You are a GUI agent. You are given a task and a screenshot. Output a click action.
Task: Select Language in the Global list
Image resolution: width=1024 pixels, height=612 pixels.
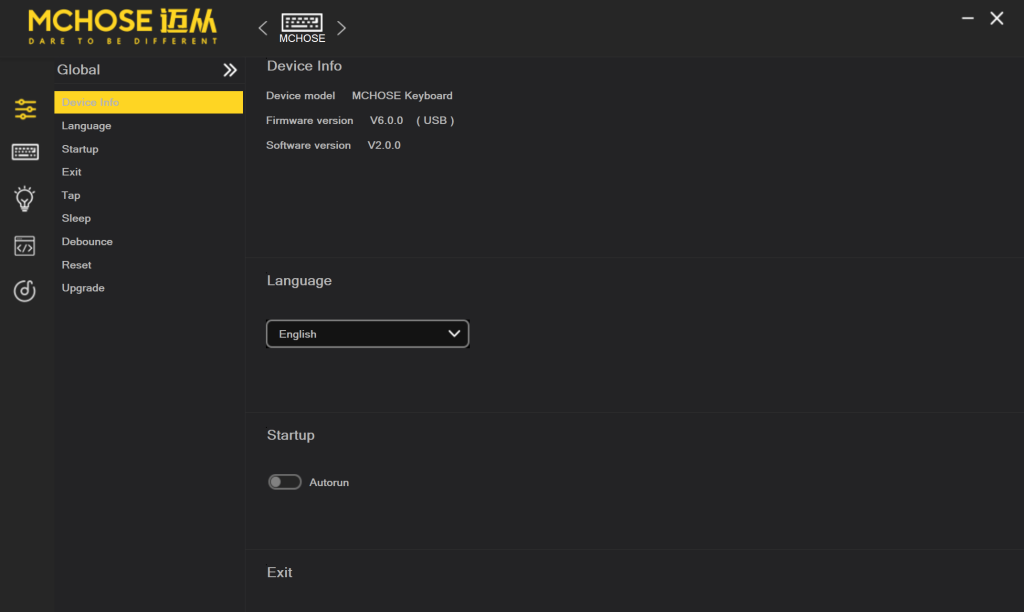86,126
